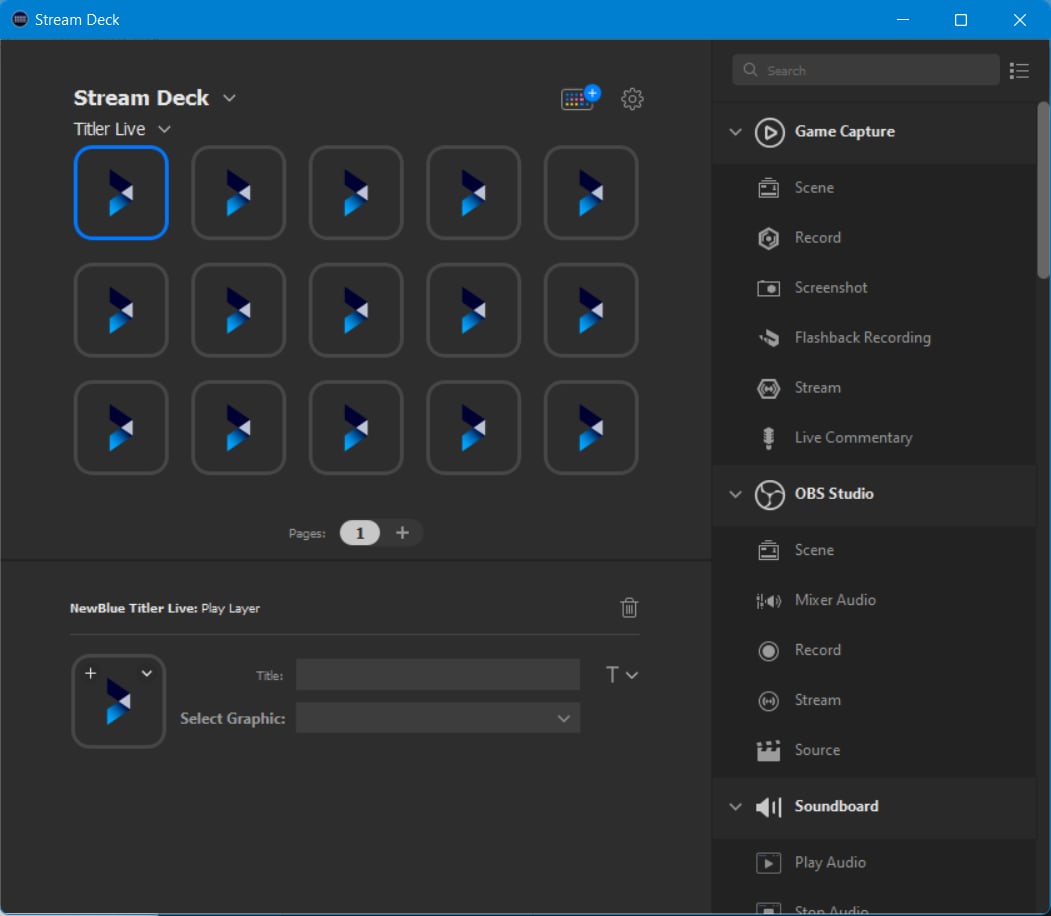Go to page 1
The width and height of the screenshot is (1051, 916).
(x=359, y=533)
